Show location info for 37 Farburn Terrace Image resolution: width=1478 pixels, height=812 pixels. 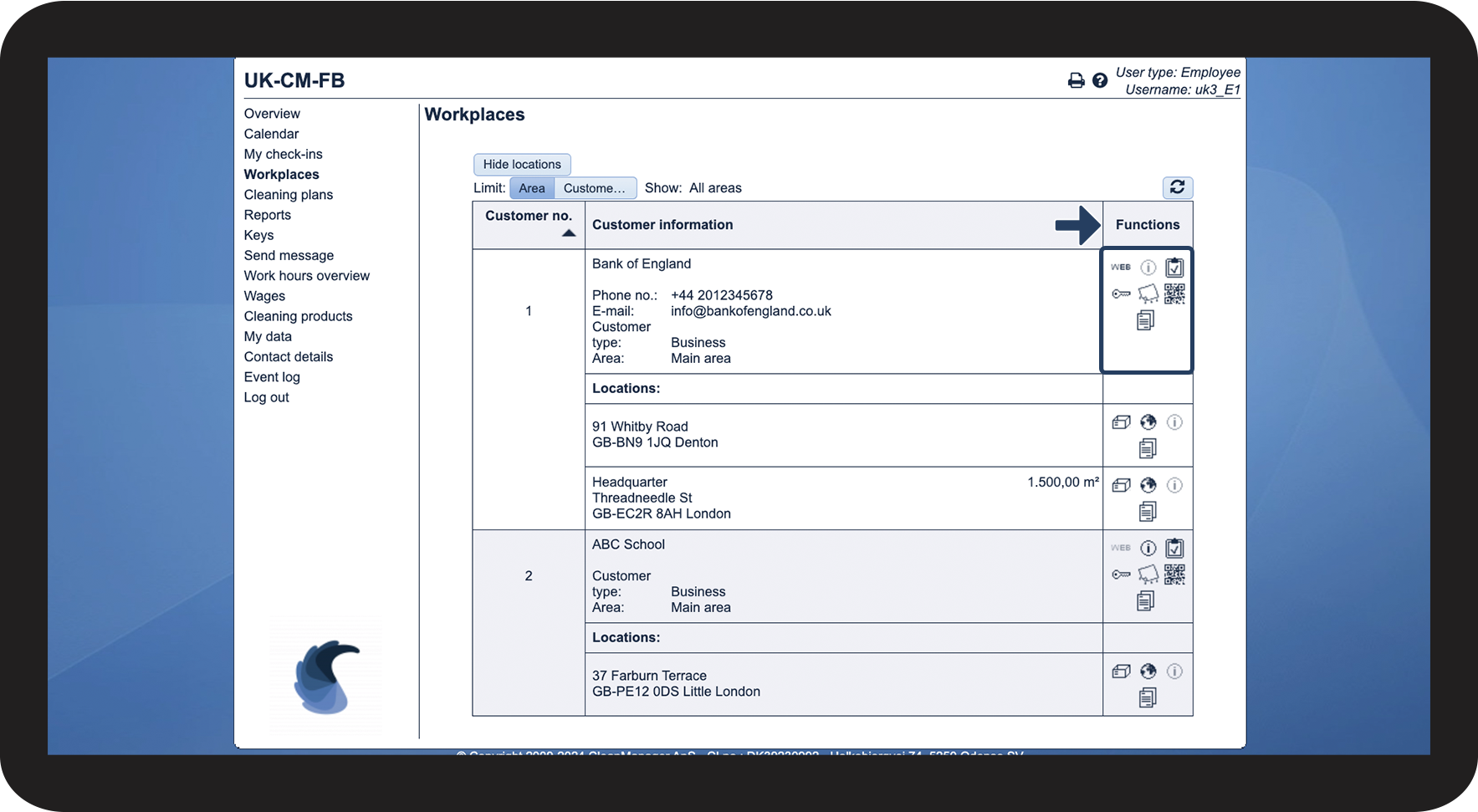click(x=1174, y=672)
